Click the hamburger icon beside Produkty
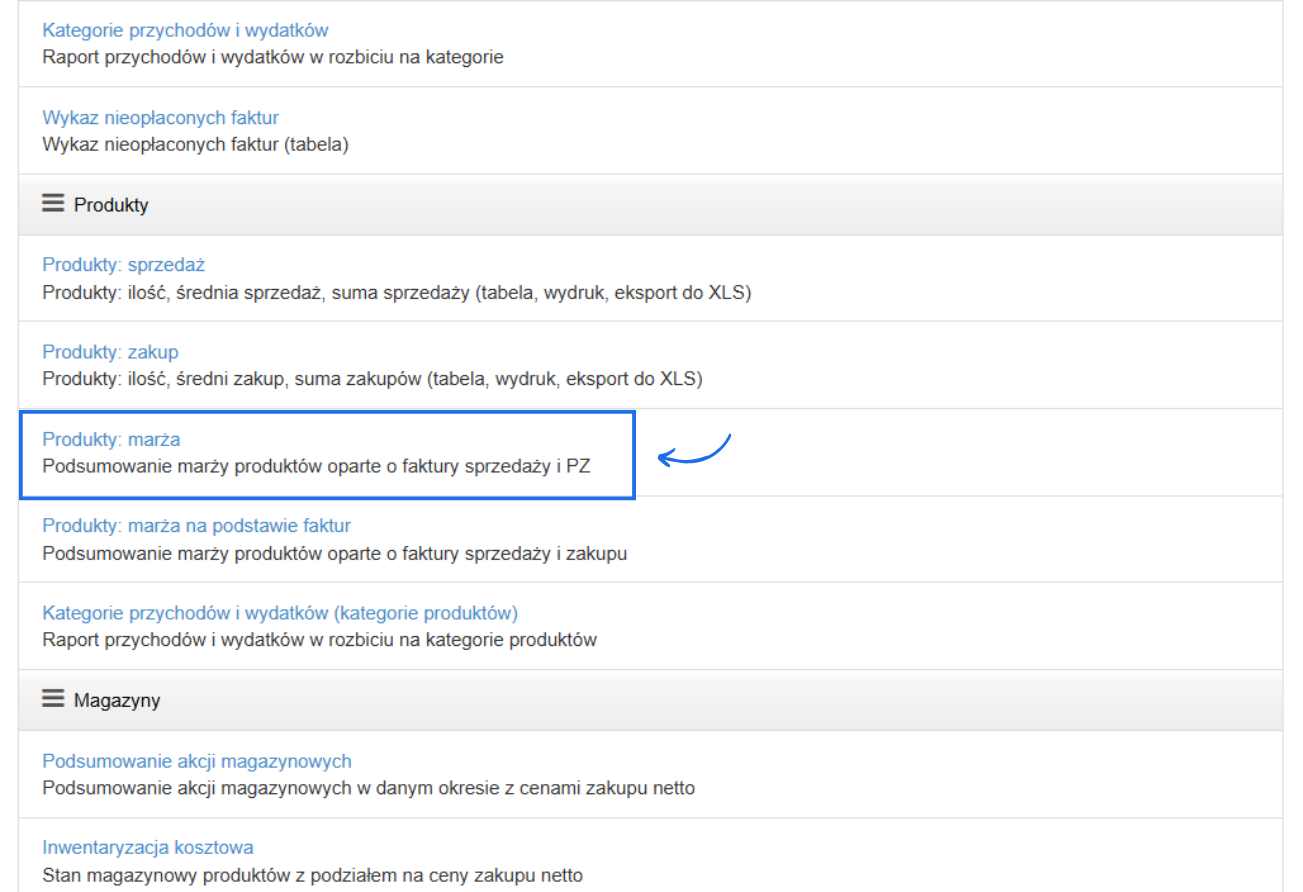The height and width of the screenshot is (892, 1303). [52, 204]
